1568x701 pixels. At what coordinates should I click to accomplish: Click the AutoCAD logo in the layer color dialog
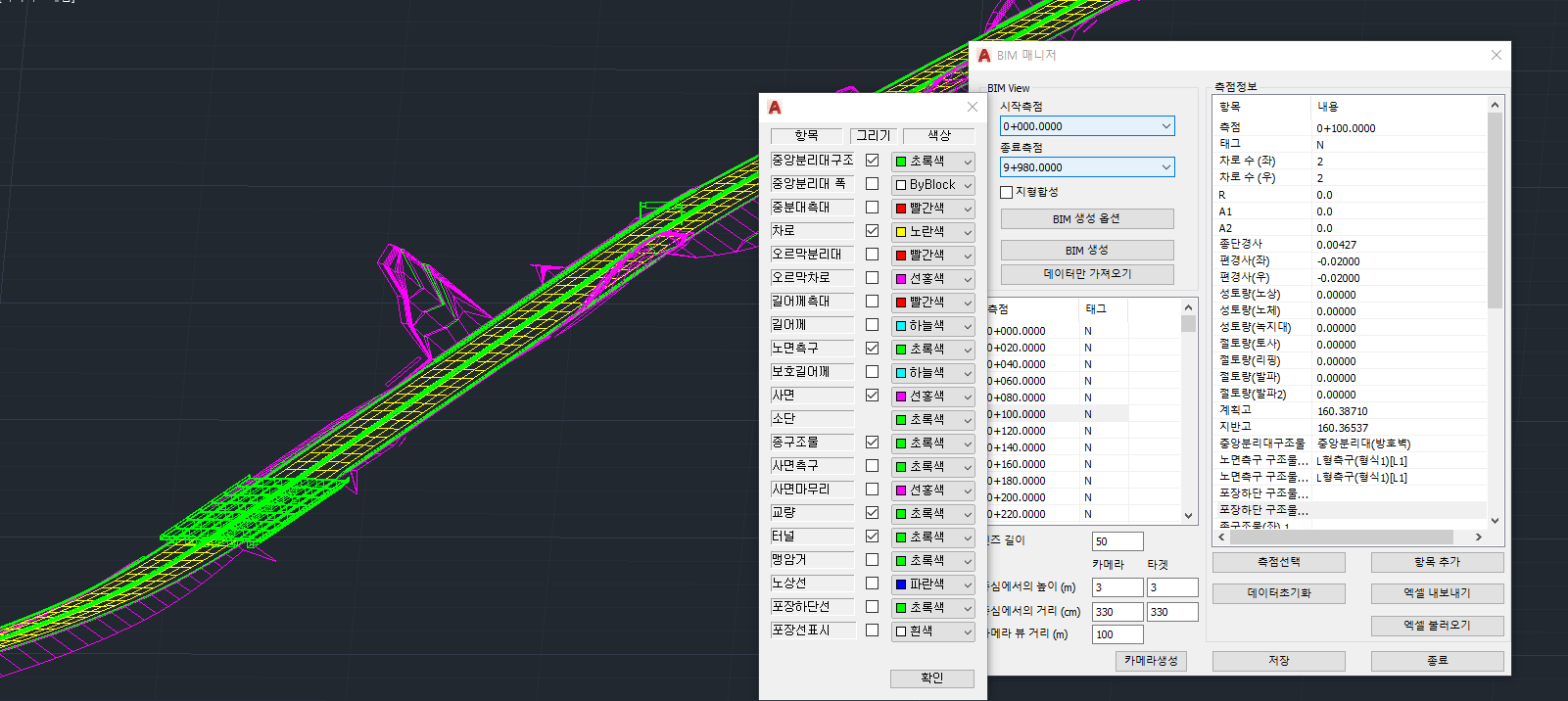coord(775,108)
